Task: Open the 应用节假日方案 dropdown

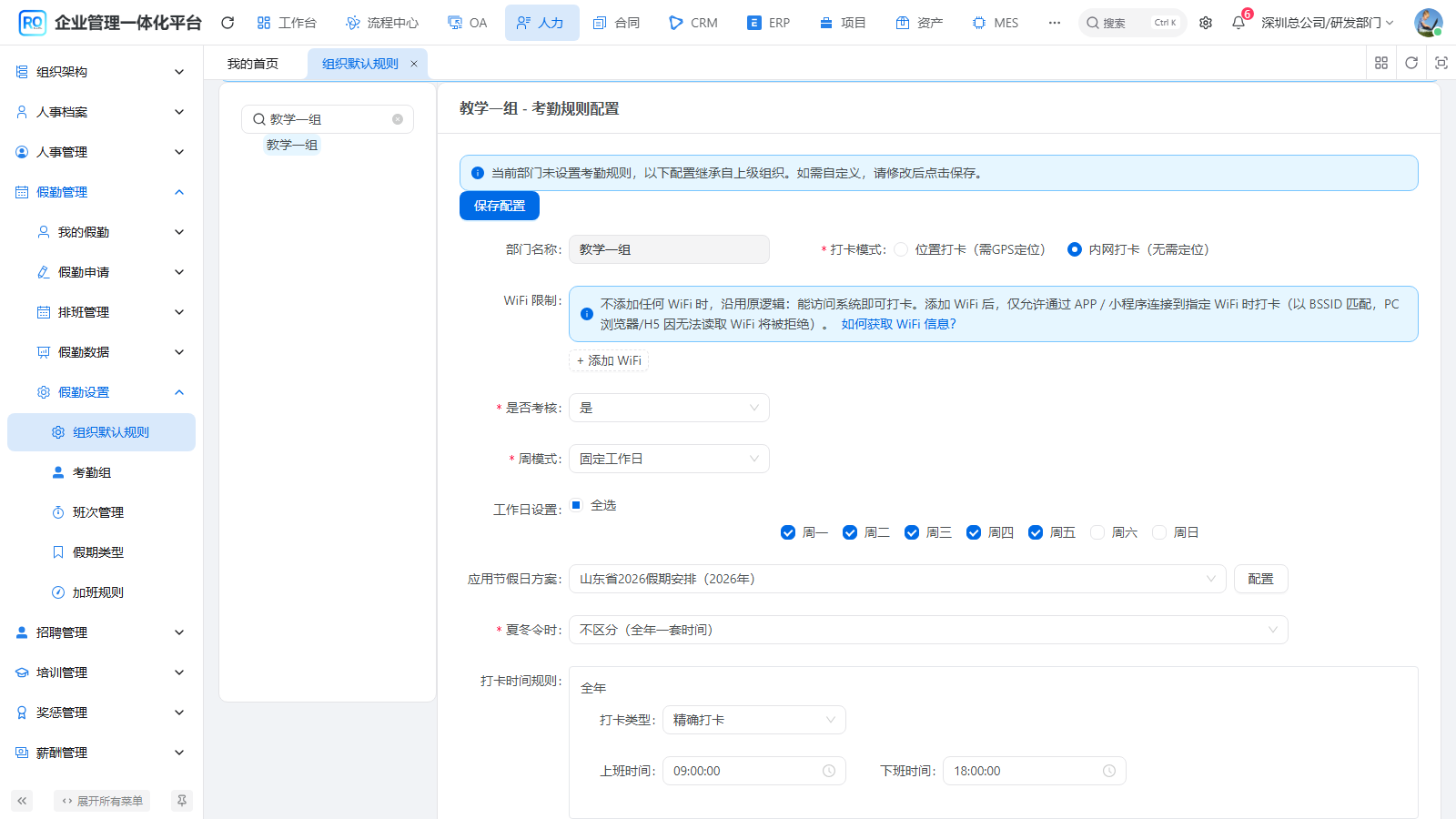Action: [897, 579]
